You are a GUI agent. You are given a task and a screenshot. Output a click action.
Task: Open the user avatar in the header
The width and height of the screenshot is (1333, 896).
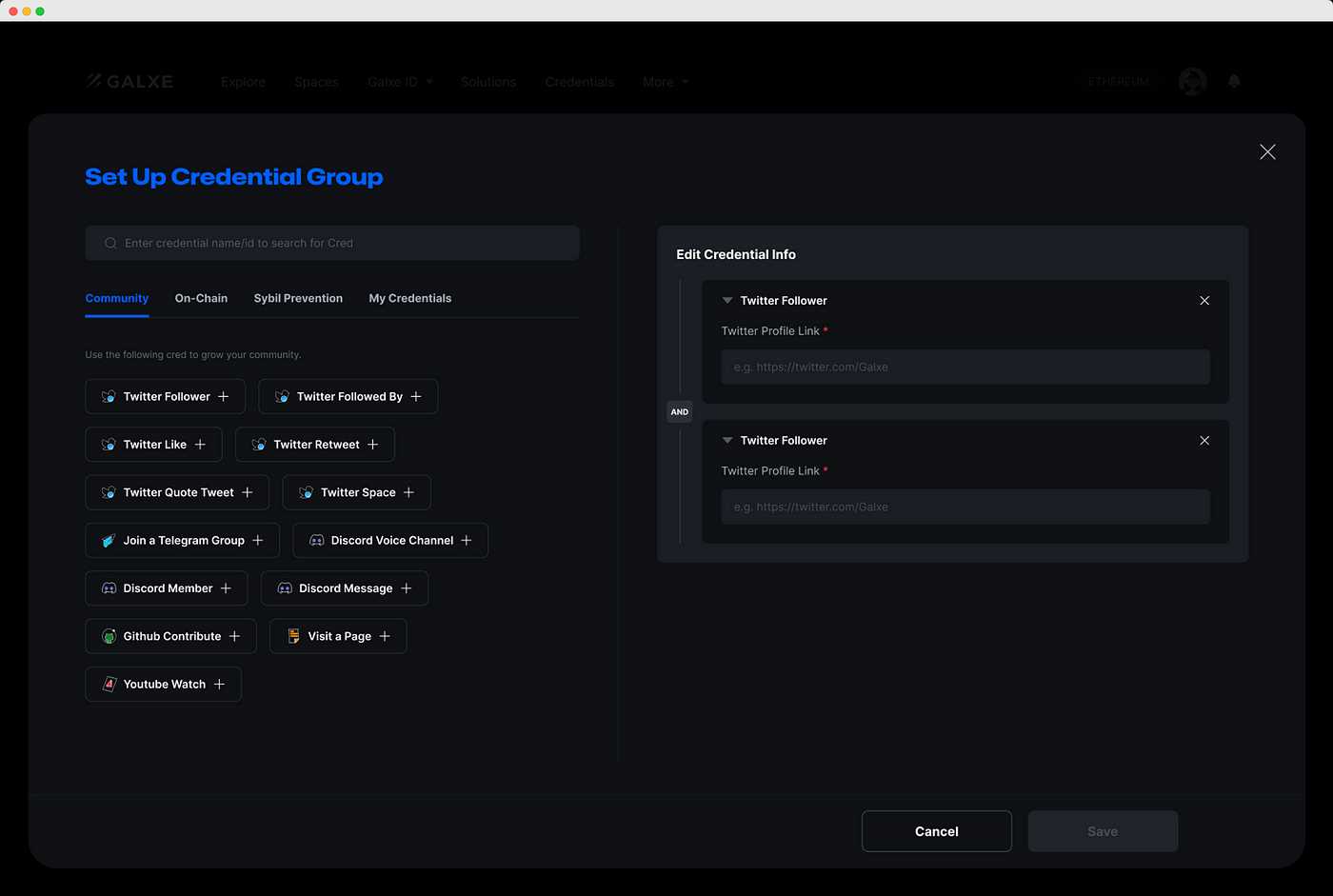(x=1192, y=81)
